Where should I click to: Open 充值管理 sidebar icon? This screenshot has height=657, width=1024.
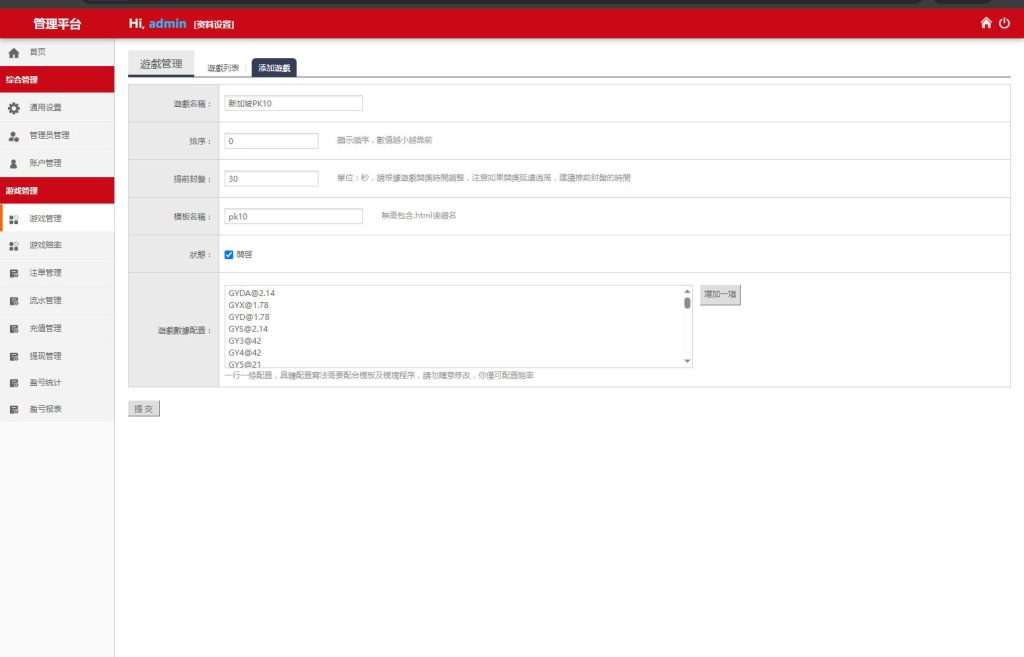(14, 329)
